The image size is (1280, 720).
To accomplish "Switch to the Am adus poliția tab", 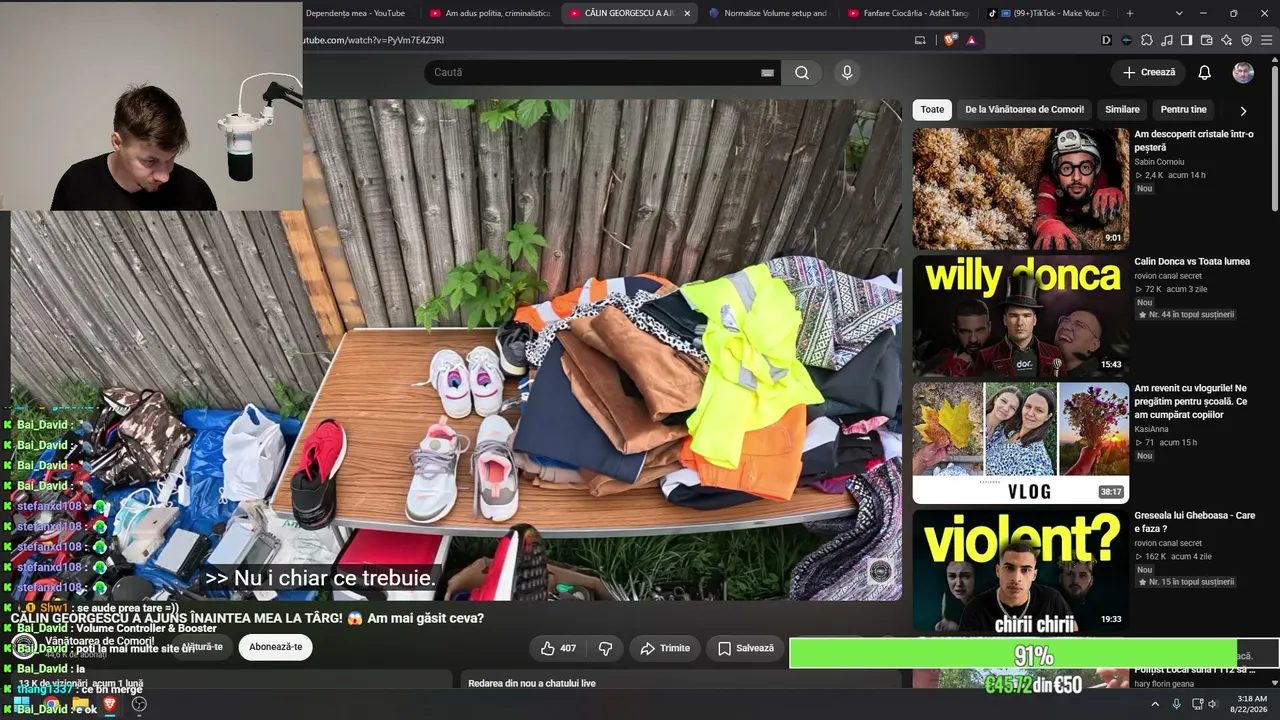I will coord(490,13).
